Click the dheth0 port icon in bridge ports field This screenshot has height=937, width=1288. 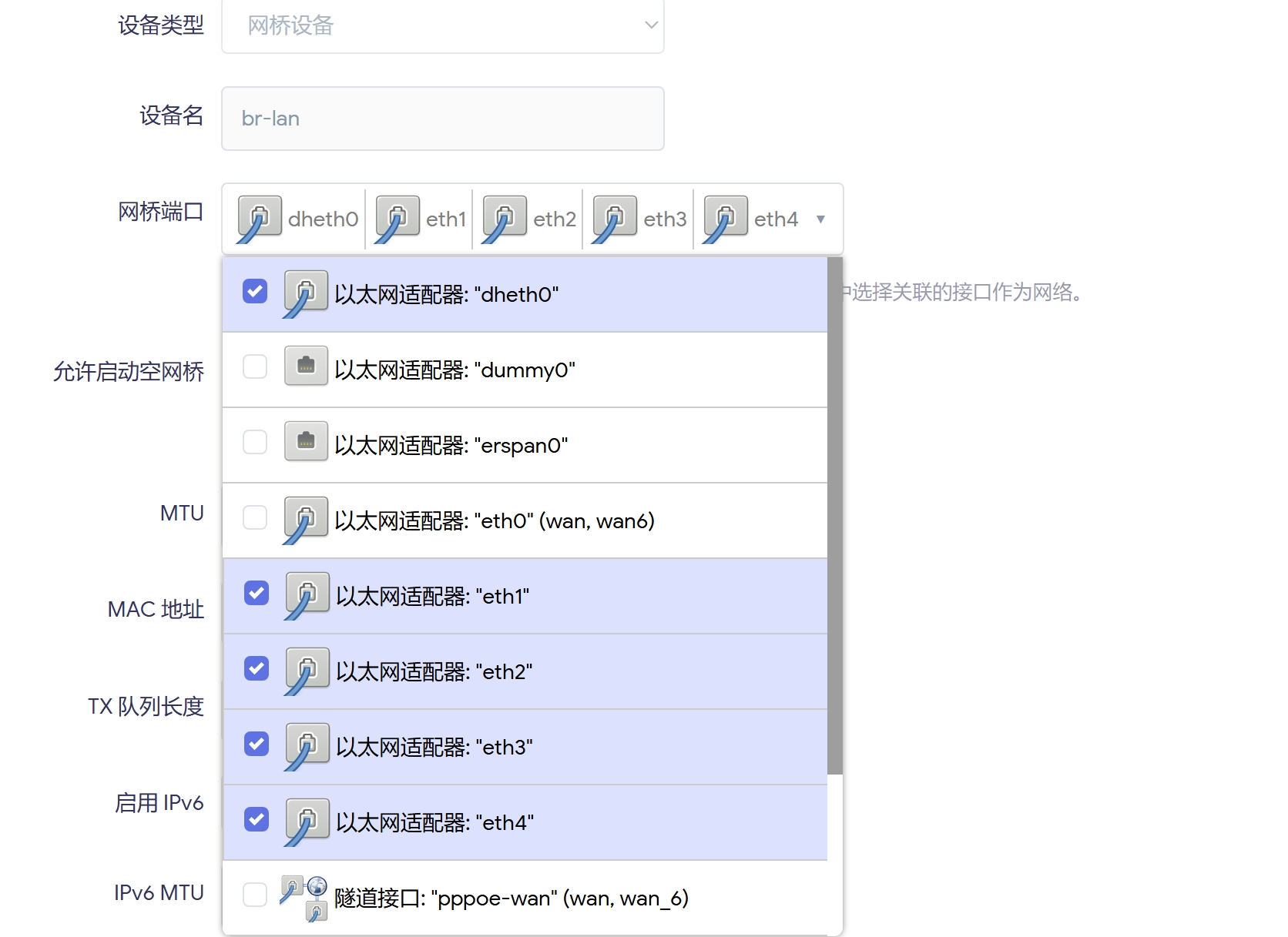[259, 219]
